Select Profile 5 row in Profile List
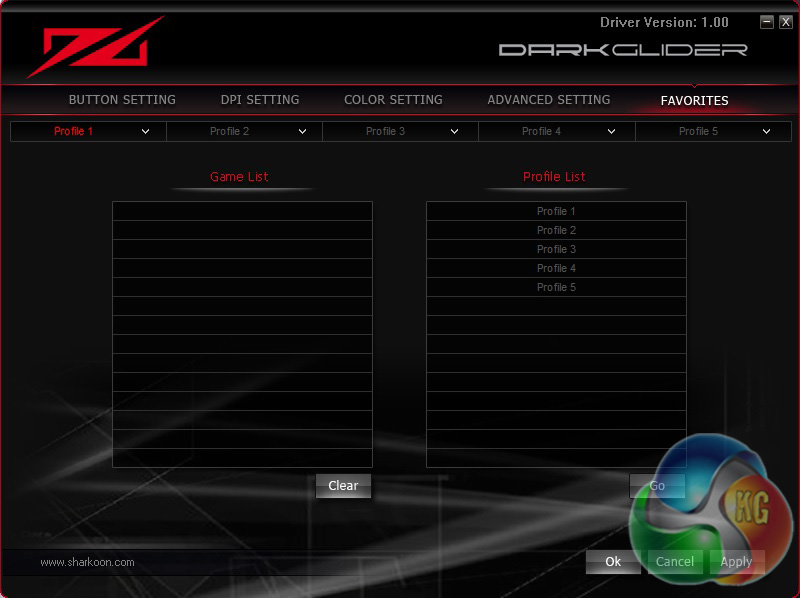Viewport: 800px width, 598px height. click(556, 287)
